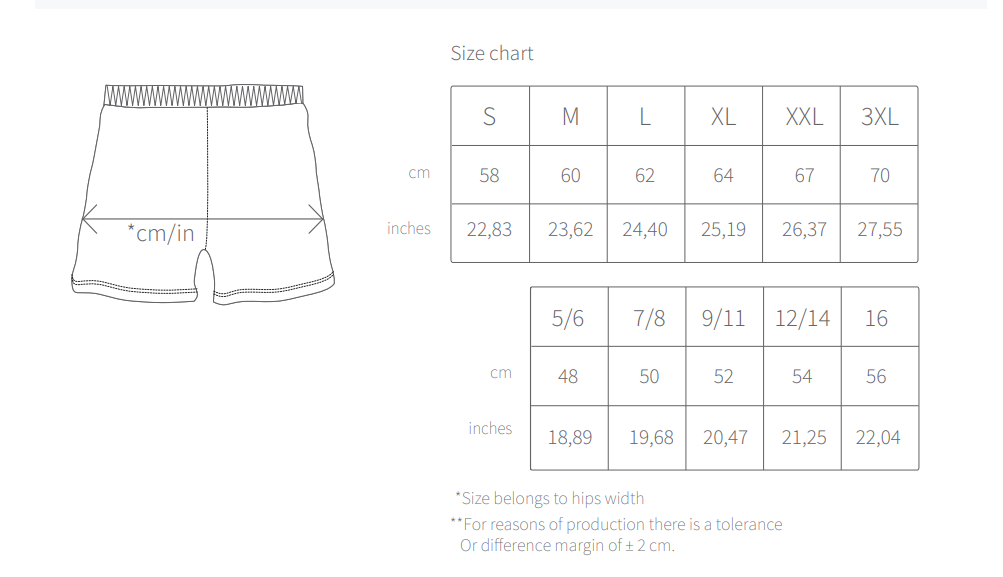The width and height of the screenshot is (1003, 577).
Task: Select the 12/14 kids size header
Action: point(802,319)
